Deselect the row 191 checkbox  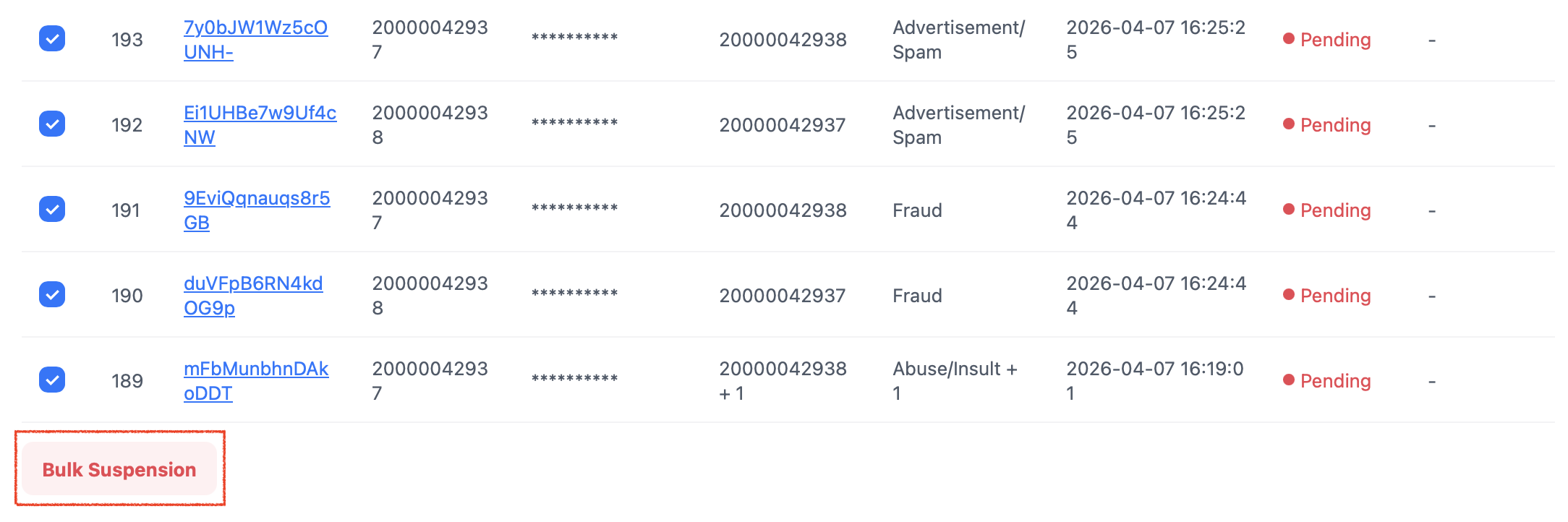point(52,210)
